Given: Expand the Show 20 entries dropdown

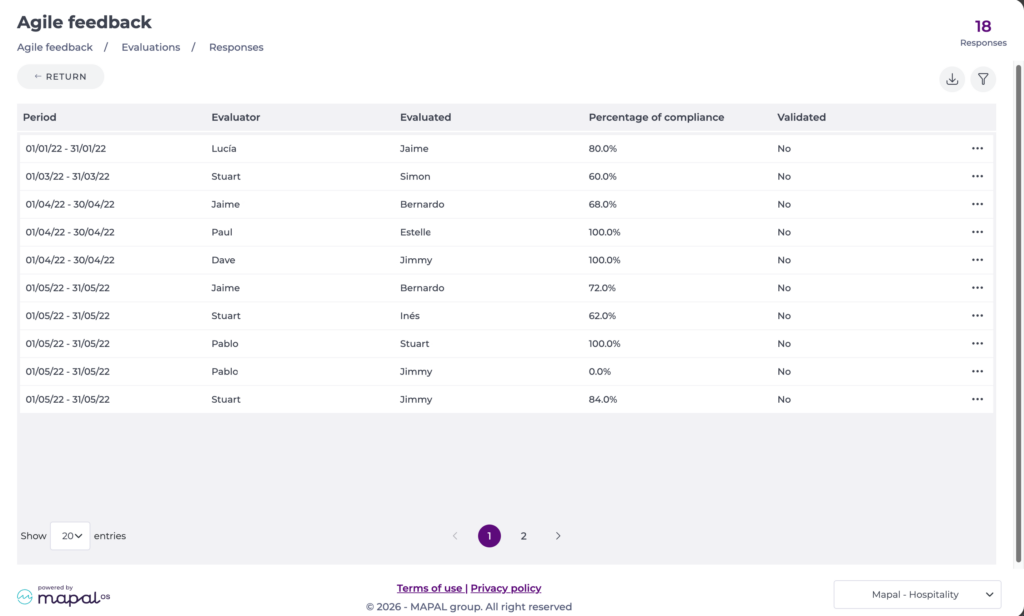Looking at the screenshot, I should (x=71, y=536).
